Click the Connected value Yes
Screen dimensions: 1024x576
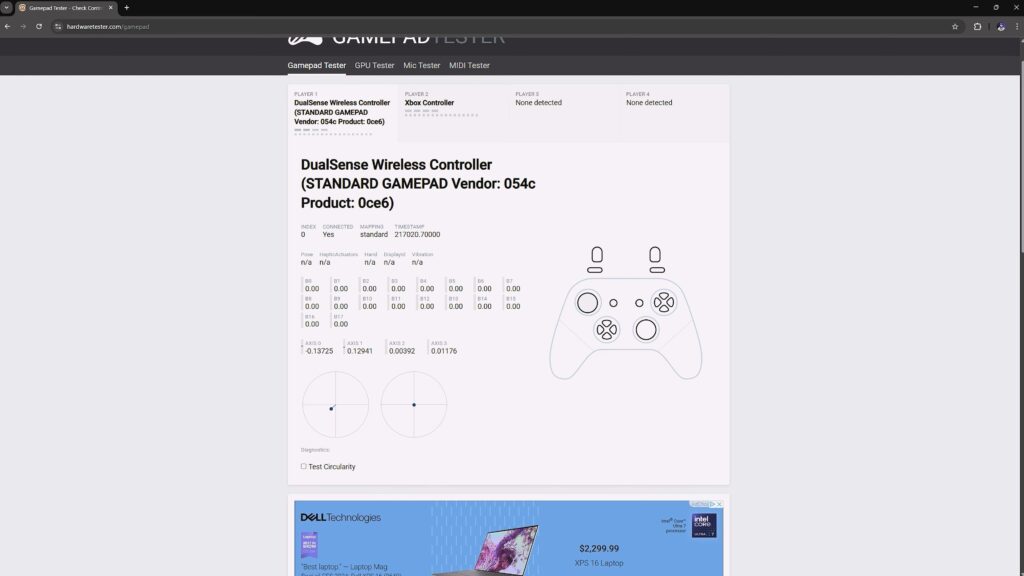(328, 234)
